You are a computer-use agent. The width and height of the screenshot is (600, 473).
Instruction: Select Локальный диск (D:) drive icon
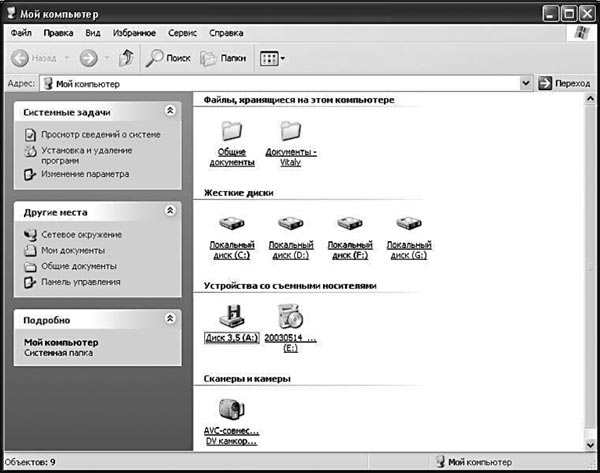pos(291,223)
